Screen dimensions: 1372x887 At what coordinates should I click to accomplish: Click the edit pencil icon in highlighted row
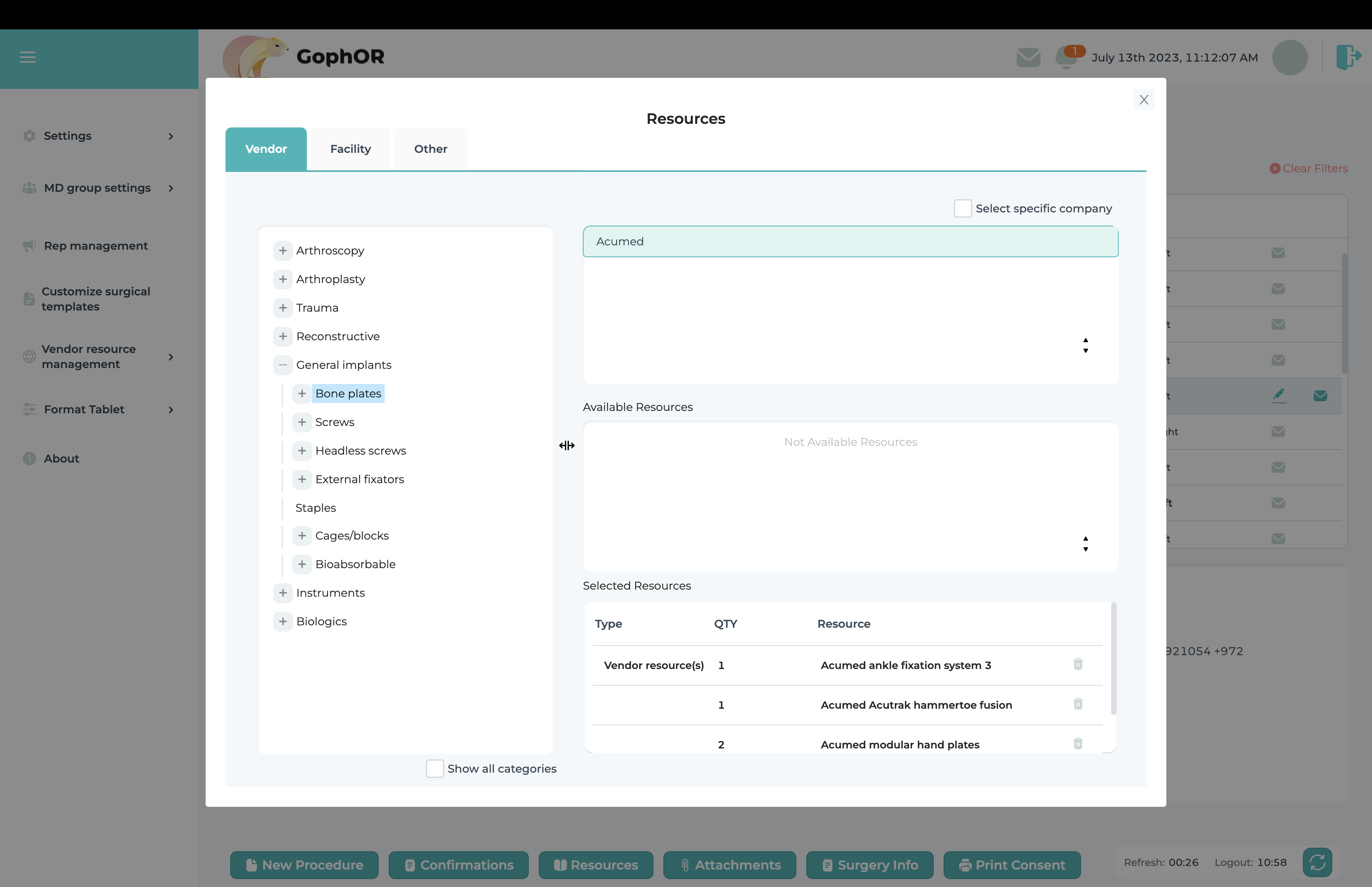point(1279,395)
